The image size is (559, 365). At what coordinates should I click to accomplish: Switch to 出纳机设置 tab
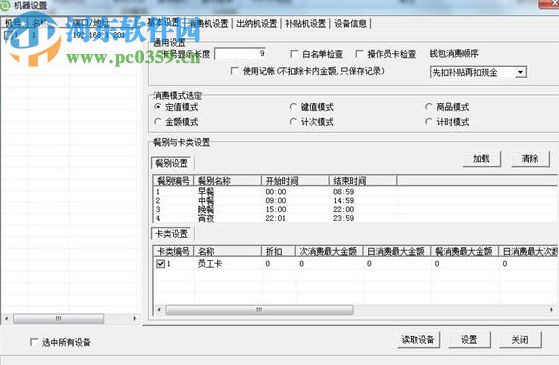pos(256,24)
